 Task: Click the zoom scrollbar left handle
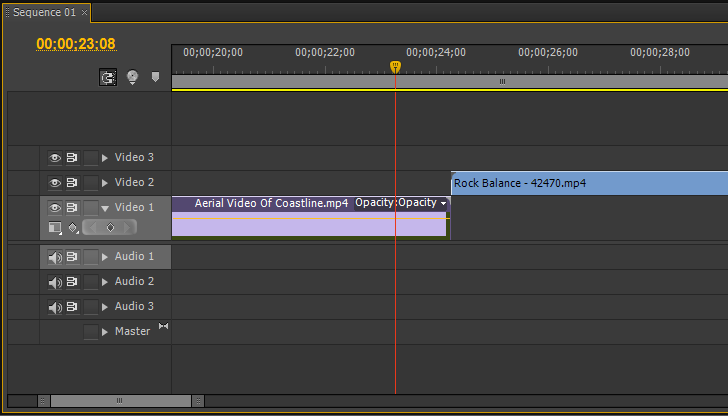(x=43, y=400)
